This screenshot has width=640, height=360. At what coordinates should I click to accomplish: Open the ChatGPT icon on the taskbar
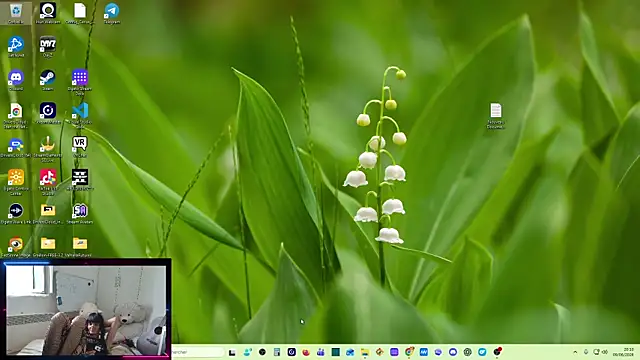click(x=468, y=352)
